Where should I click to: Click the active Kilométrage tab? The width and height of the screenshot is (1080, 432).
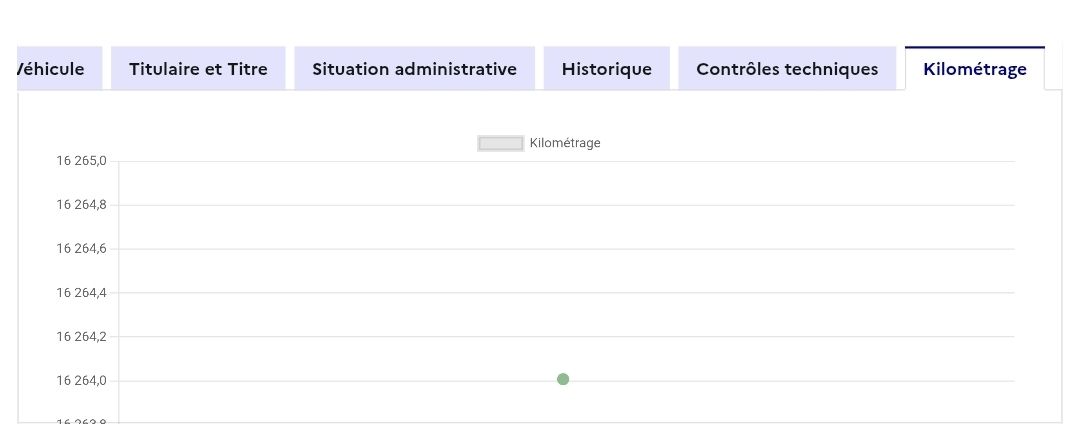[975, 69]
